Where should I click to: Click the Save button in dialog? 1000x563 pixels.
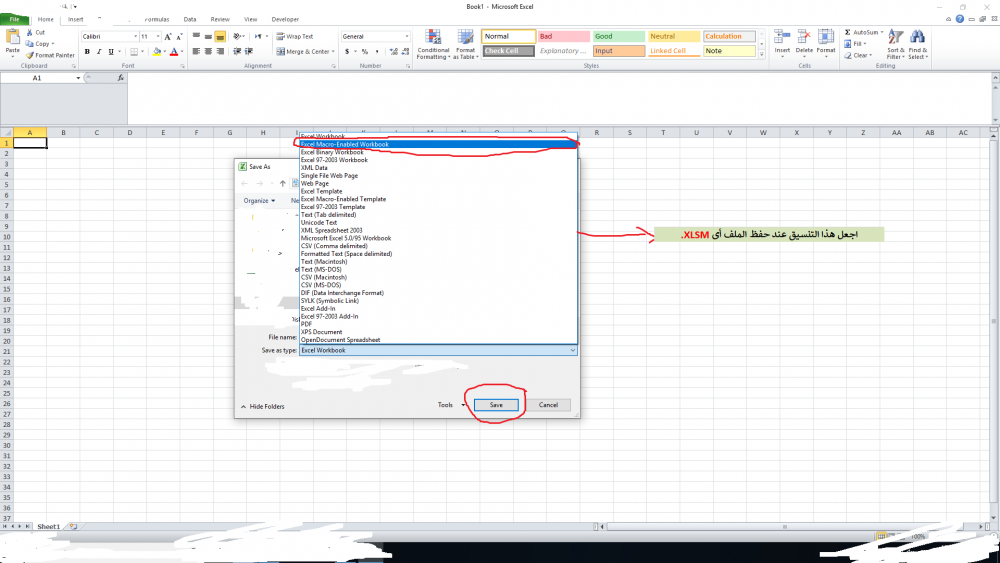[x=496, y=405]
